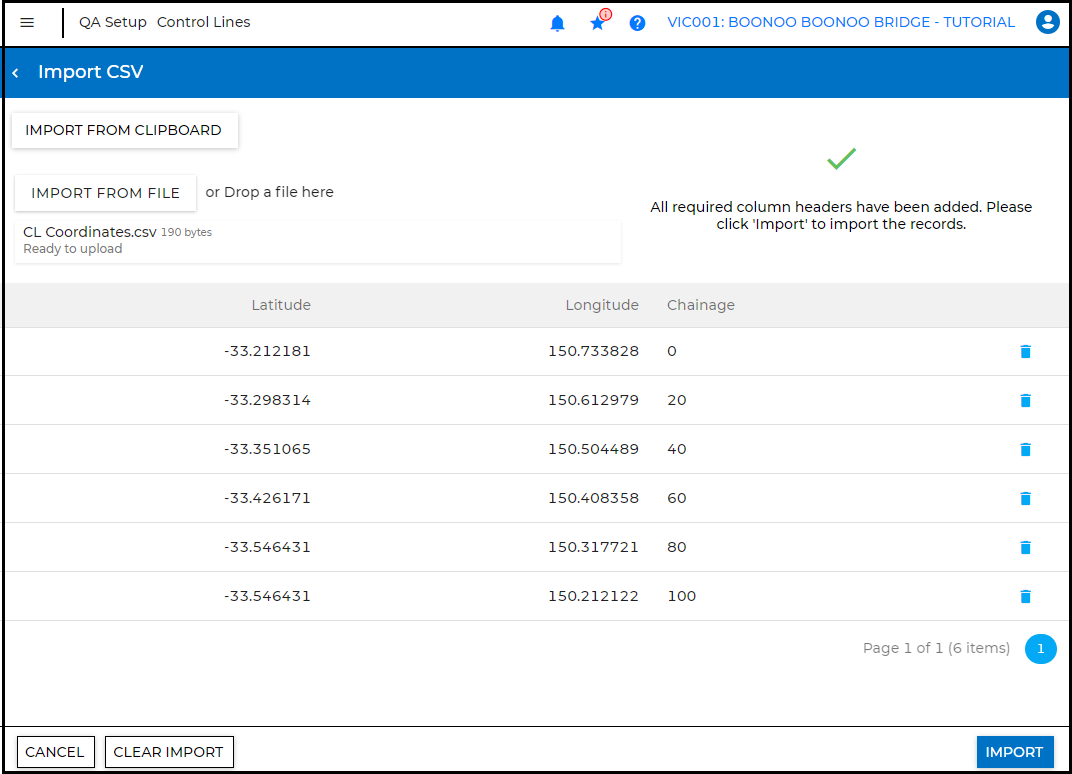Screen dimensions: 1072x774
Task: Click the Import CSV page title
Action: pyautogui.click(x=90, y=72)
